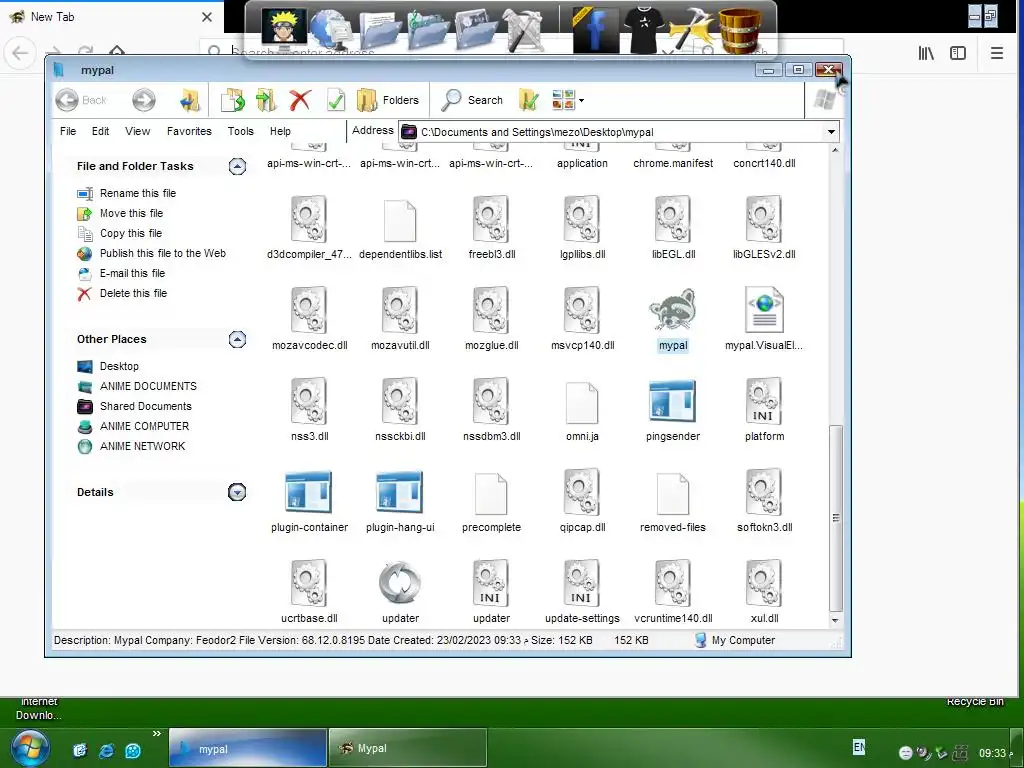Click the hammer with star dock icon
1024x768 pixels.
[692, 31]
